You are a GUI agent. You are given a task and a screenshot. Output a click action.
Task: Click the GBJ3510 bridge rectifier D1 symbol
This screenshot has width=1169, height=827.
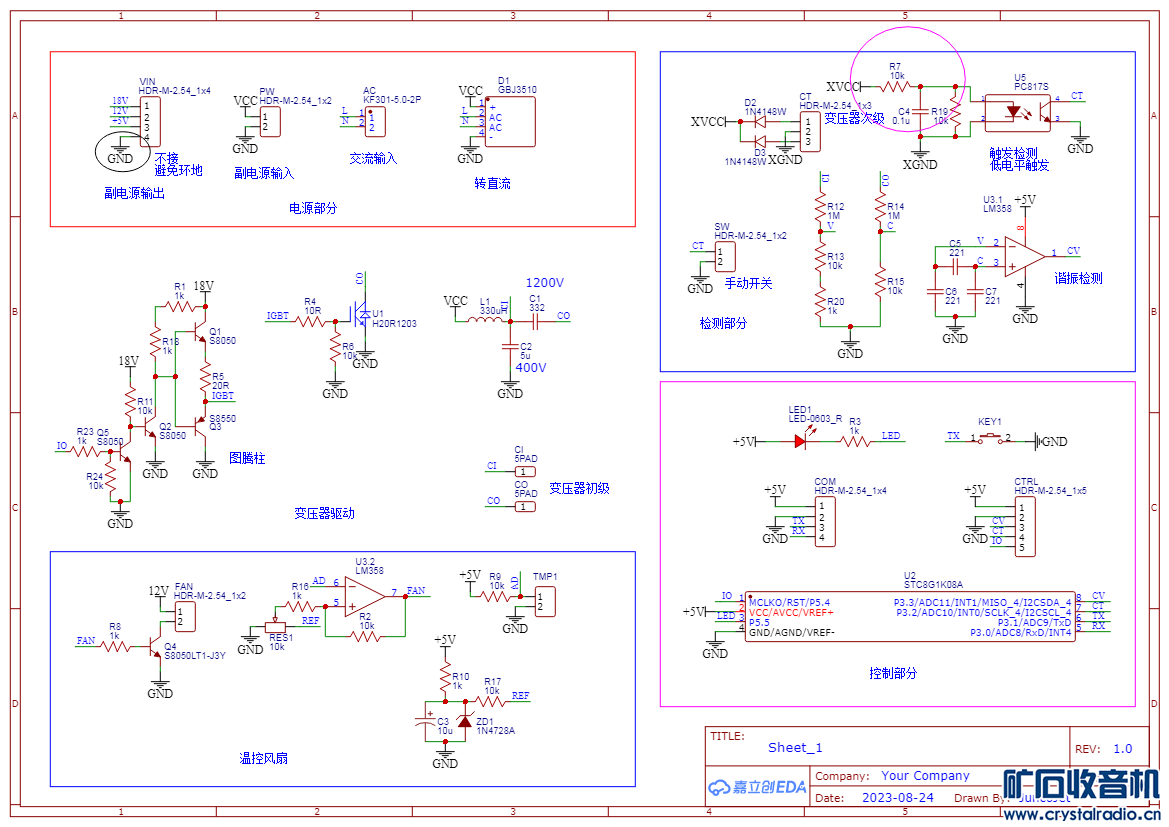tap(511, 121)
